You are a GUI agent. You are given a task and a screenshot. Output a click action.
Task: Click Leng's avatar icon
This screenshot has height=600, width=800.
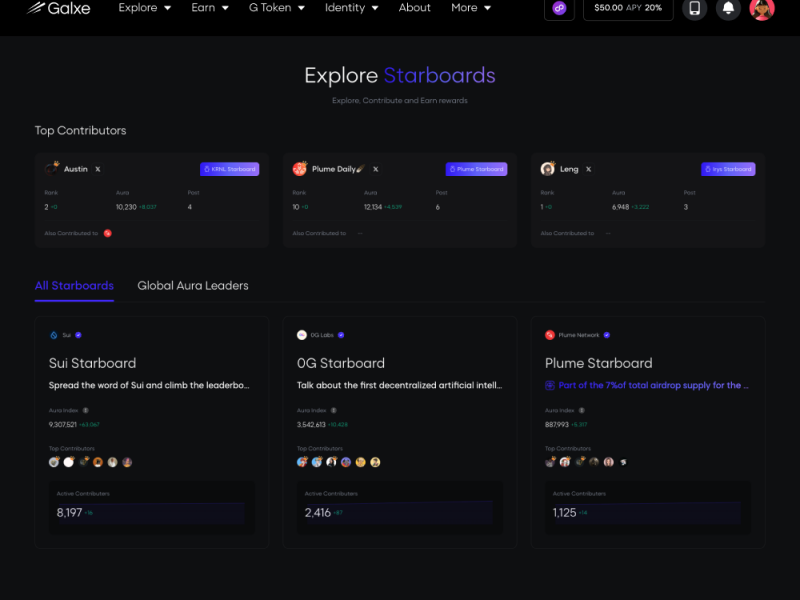tap(548, 168)
